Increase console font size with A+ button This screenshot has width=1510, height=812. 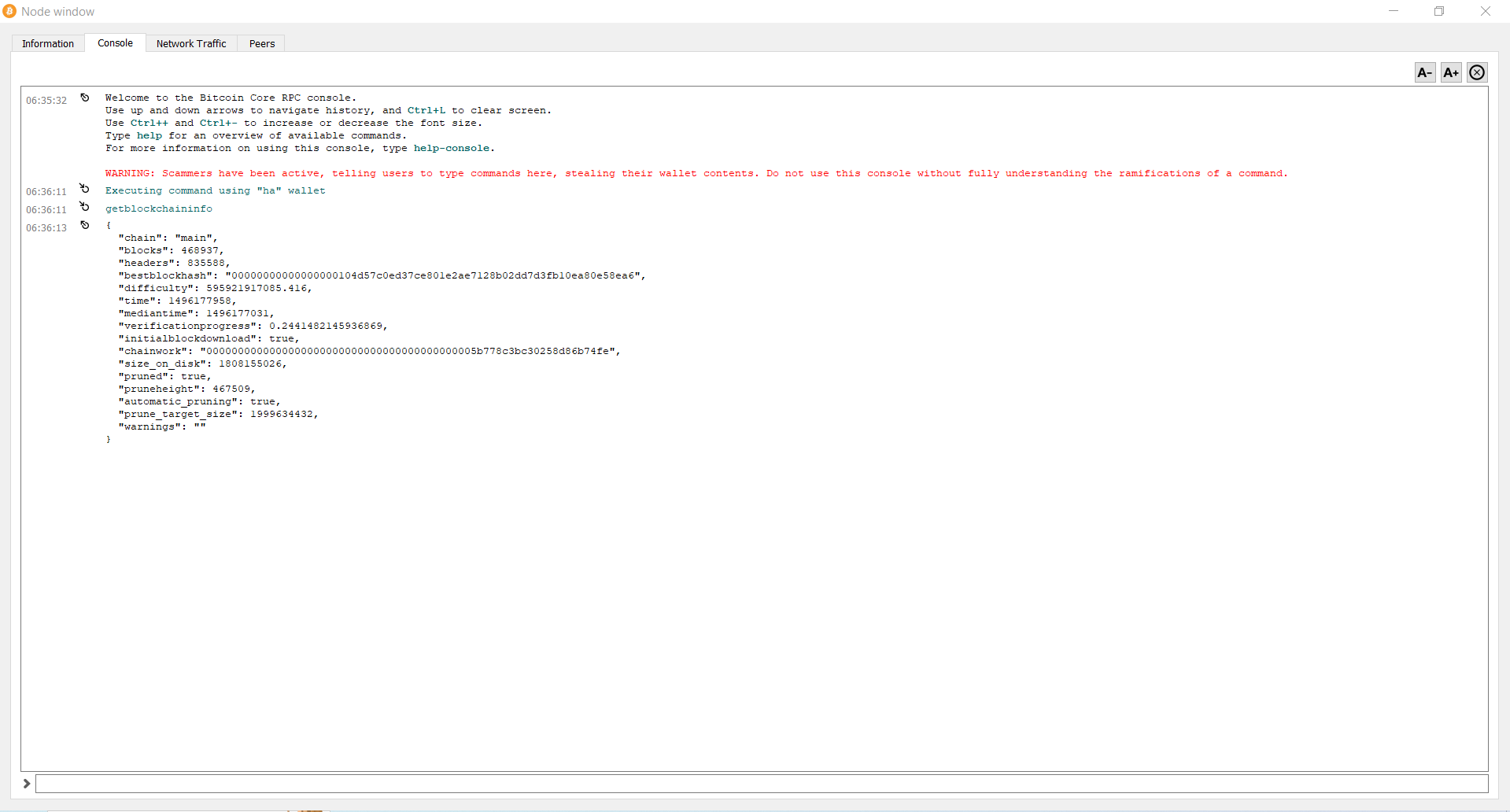click(1451, 72)
